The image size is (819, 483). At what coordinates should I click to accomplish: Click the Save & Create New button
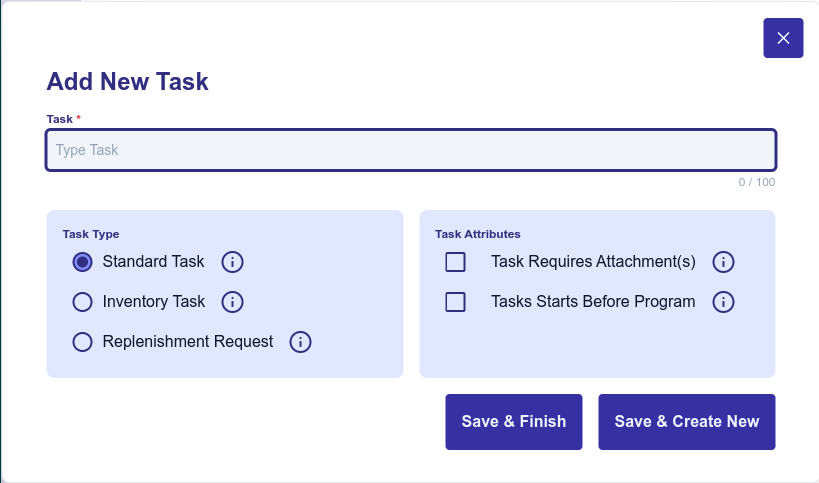pyautogui.click(x=686, y=421)
